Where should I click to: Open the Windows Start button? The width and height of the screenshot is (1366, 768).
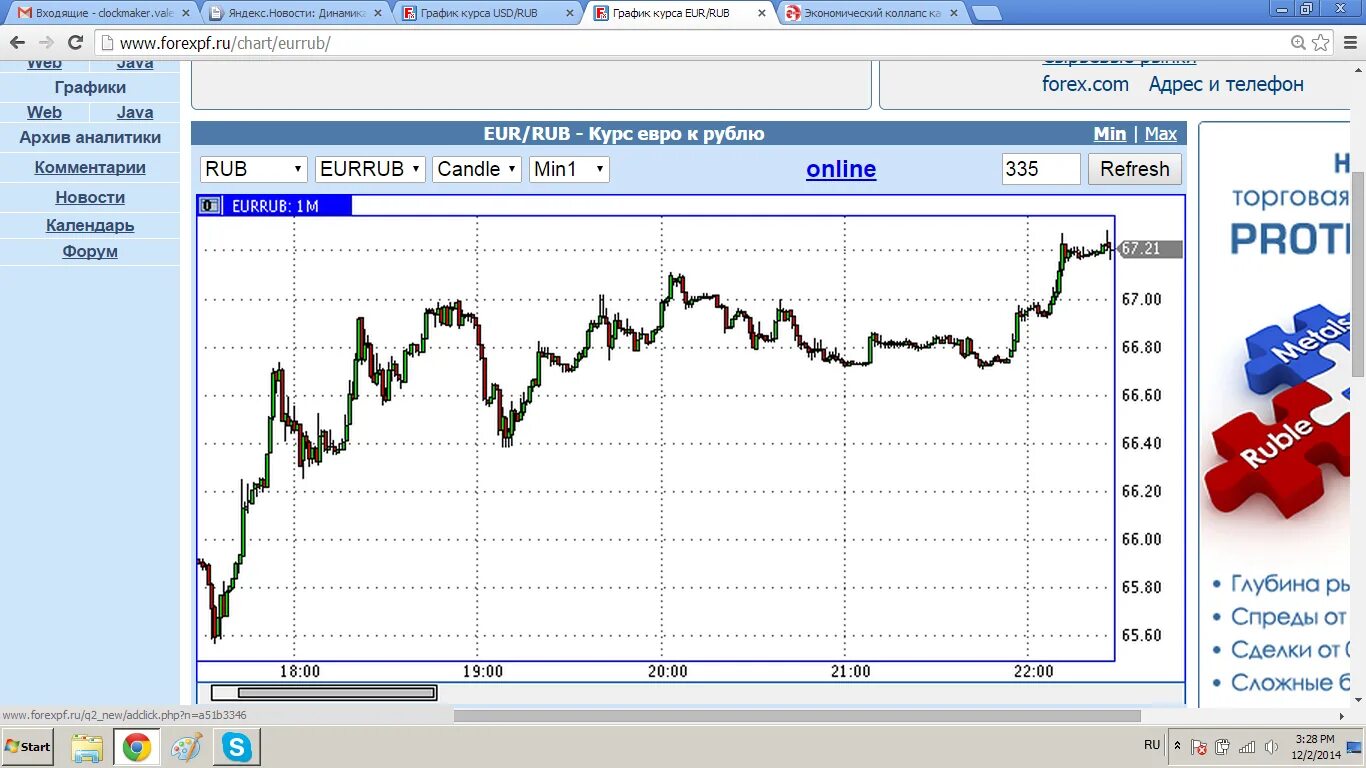click(x=28, y=747)
